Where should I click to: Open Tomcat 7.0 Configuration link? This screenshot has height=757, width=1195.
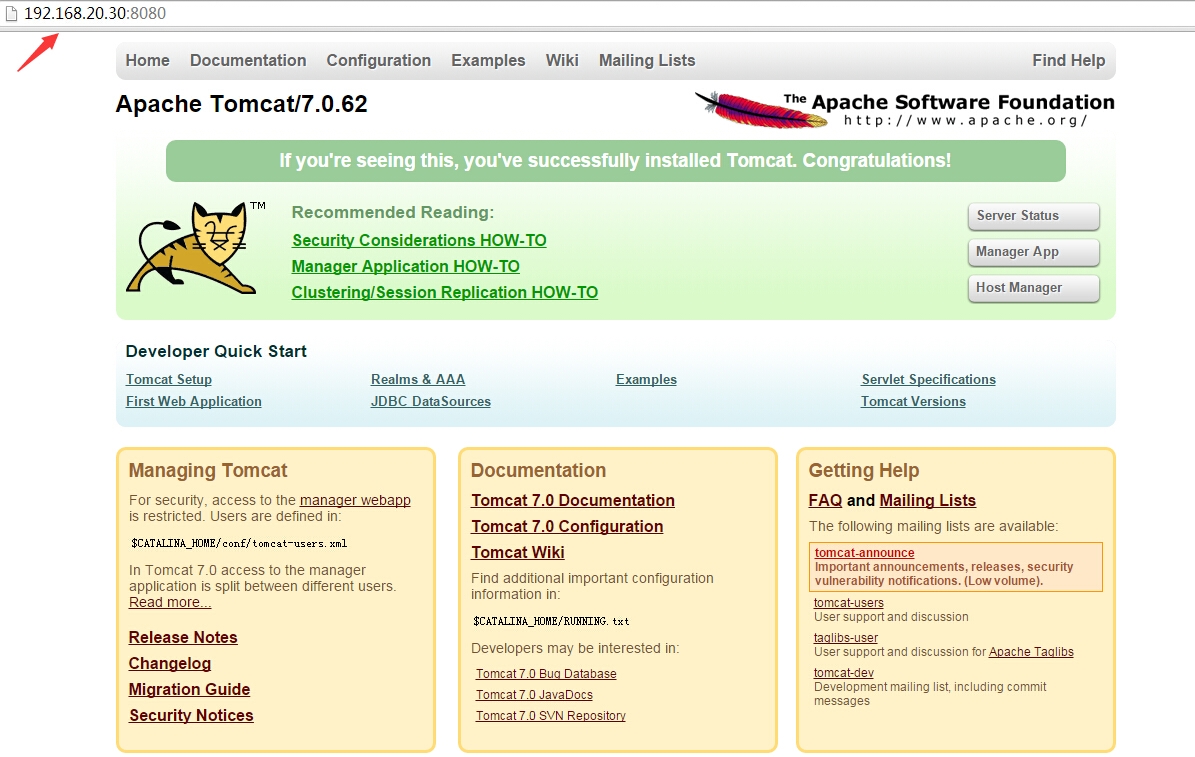click(567, 526)
